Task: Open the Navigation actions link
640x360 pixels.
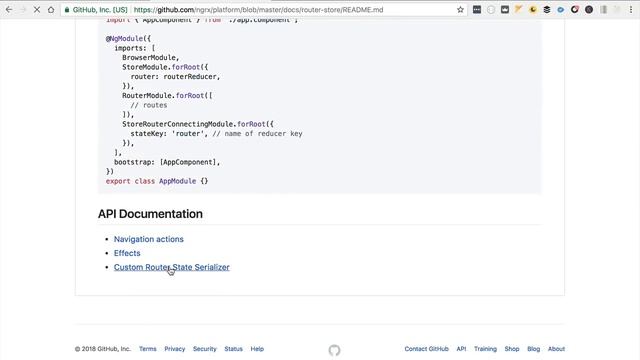Action: pos(149,239)
